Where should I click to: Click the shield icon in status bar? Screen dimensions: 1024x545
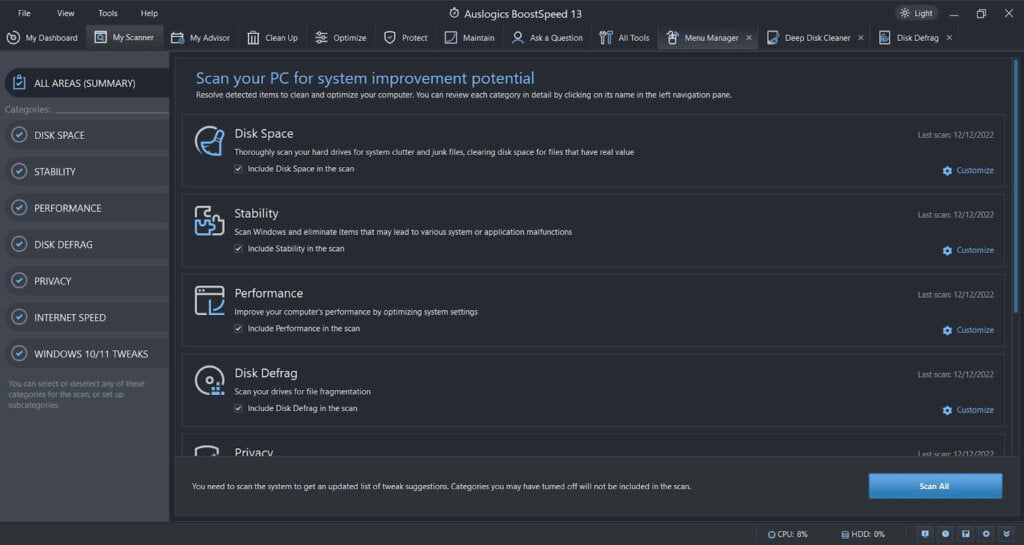pos(925,534)
